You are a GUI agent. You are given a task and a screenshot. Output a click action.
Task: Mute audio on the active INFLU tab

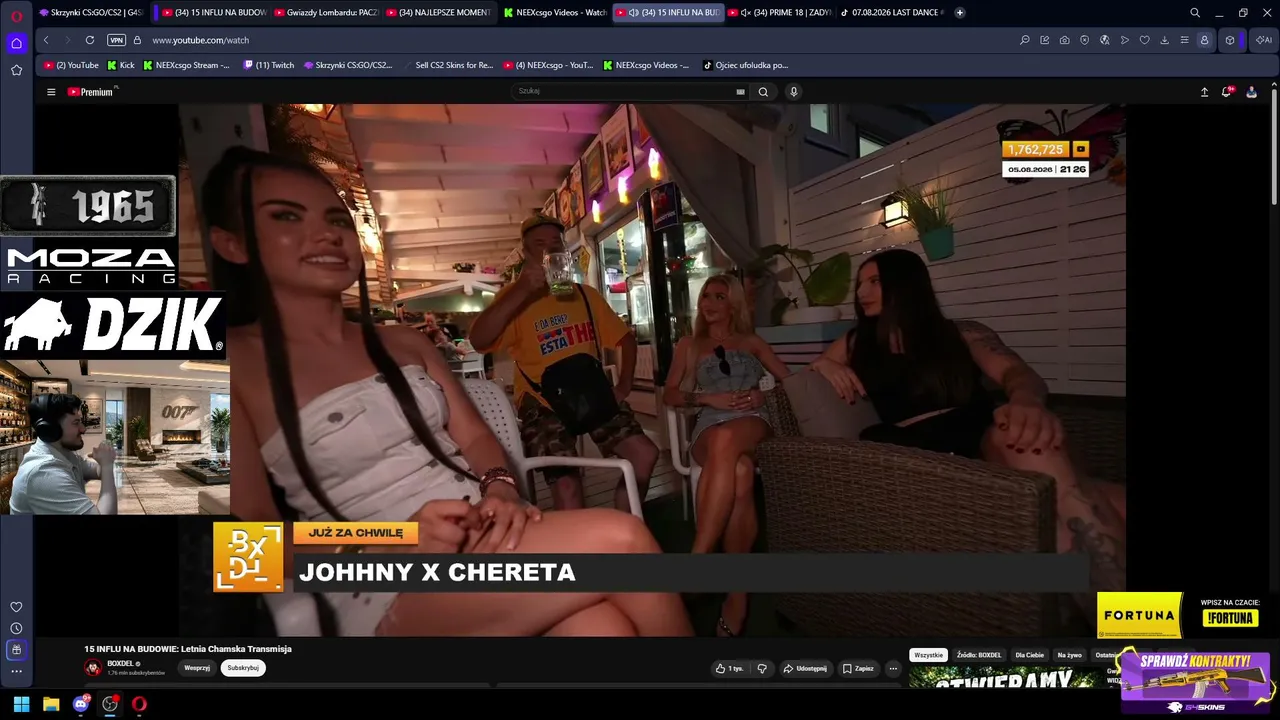pos(634,13)
